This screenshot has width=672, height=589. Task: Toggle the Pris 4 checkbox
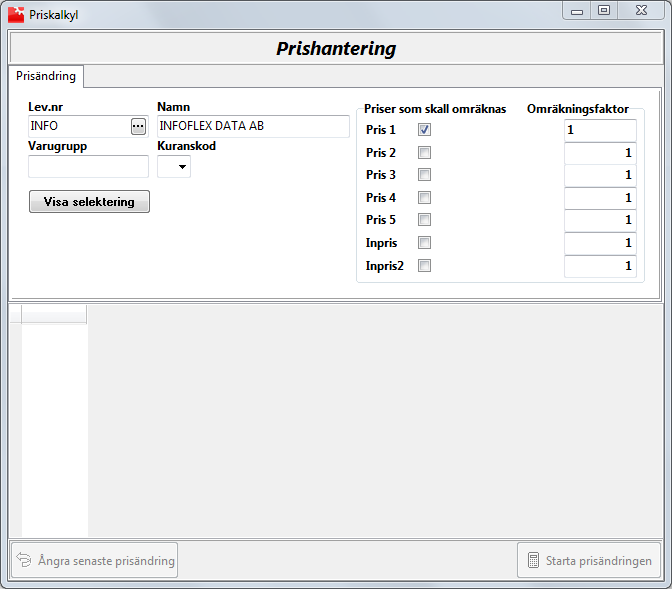(424, 198)
